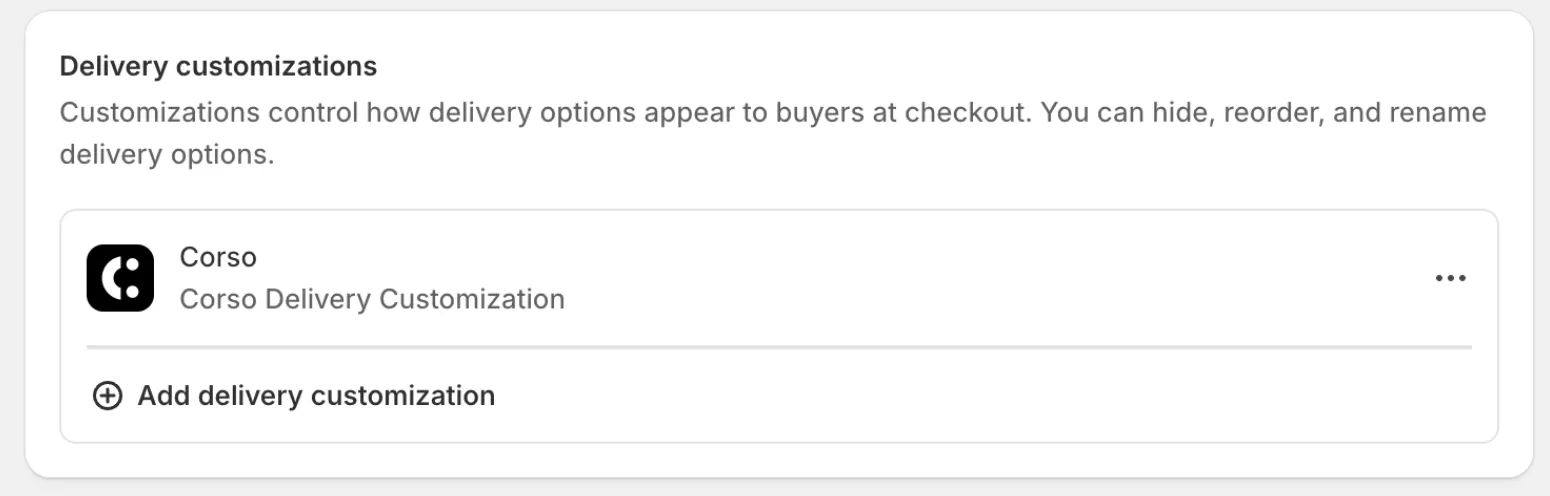Select the "Corso" app name
Image resolution: width=1550 pixels, height=496 pixels.
point(218,258)
